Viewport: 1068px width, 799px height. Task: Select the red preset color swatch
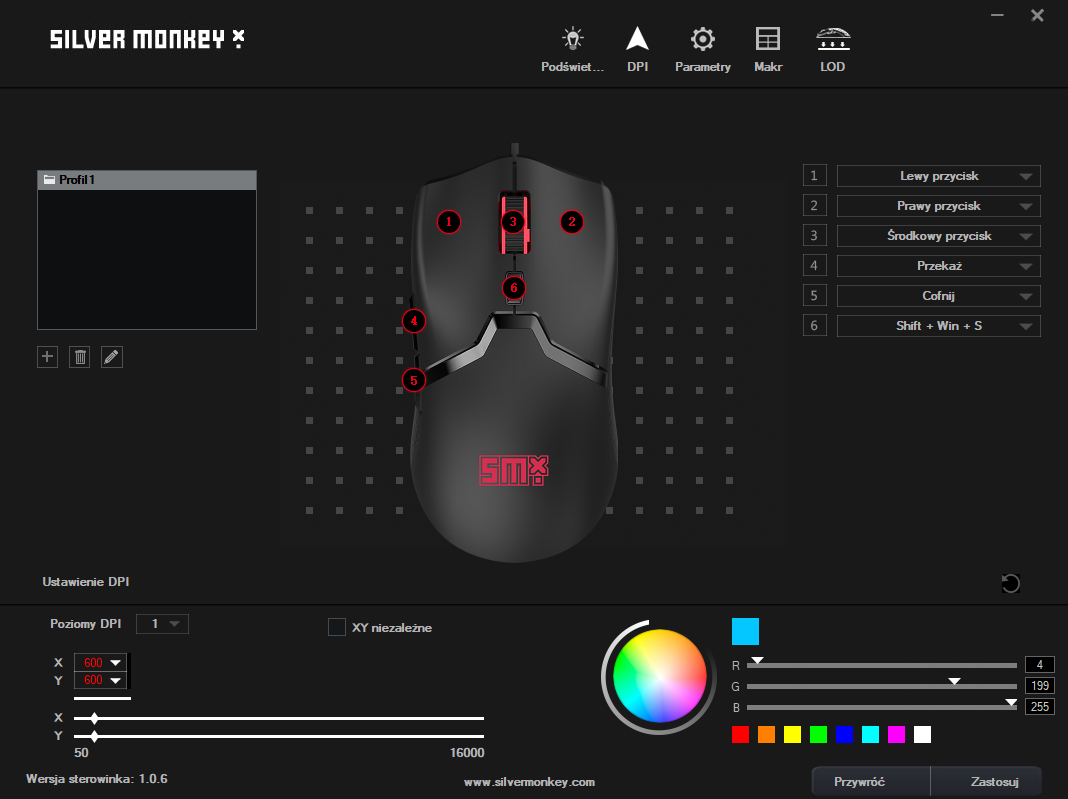(740, 734)
